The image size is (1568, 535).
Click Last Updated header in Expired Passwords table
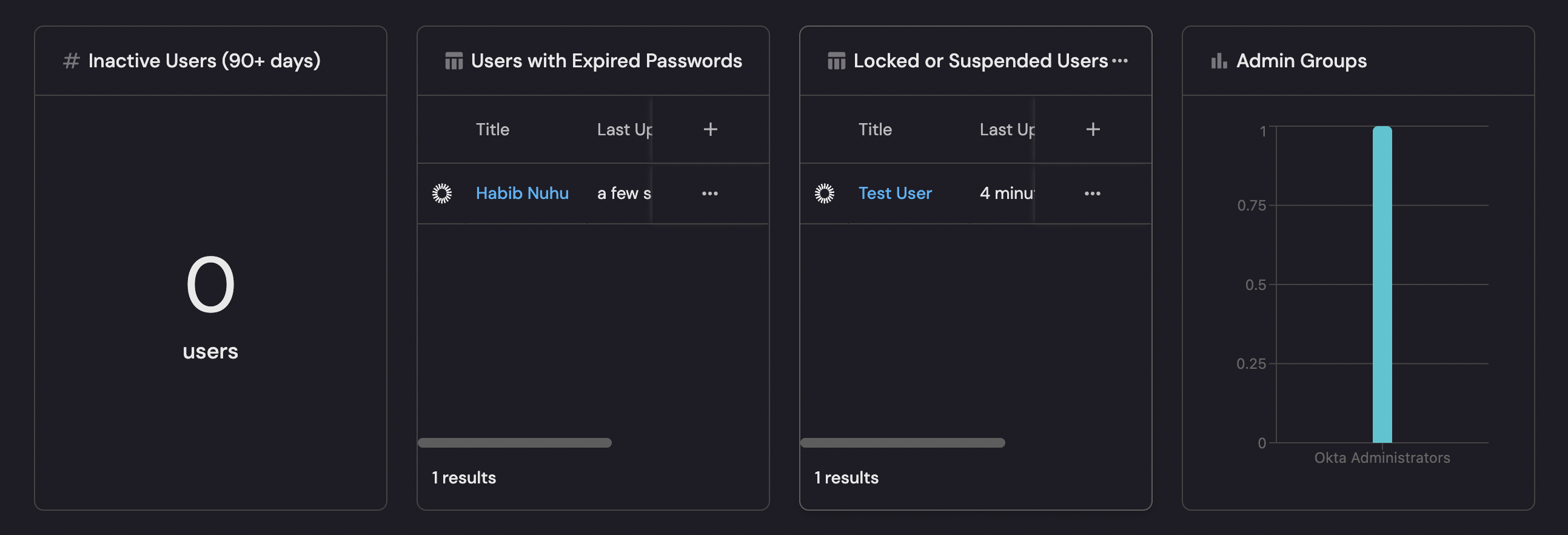624,129
